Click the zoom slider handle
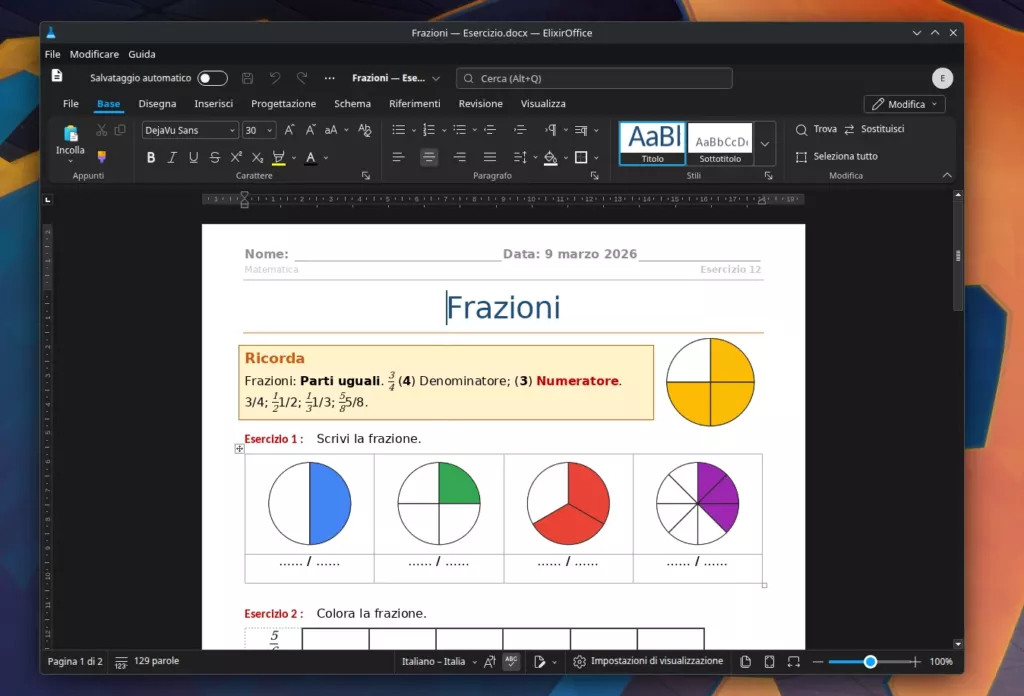Viewport: 1024px width, 696px height. pos(871,662)
